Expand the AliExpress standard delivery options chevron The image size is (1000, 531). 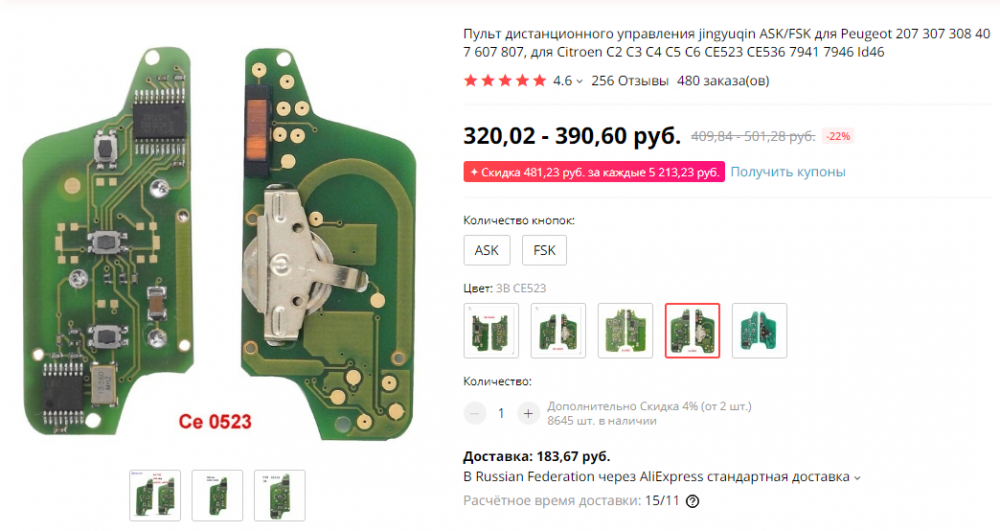(x=858, y=478)
